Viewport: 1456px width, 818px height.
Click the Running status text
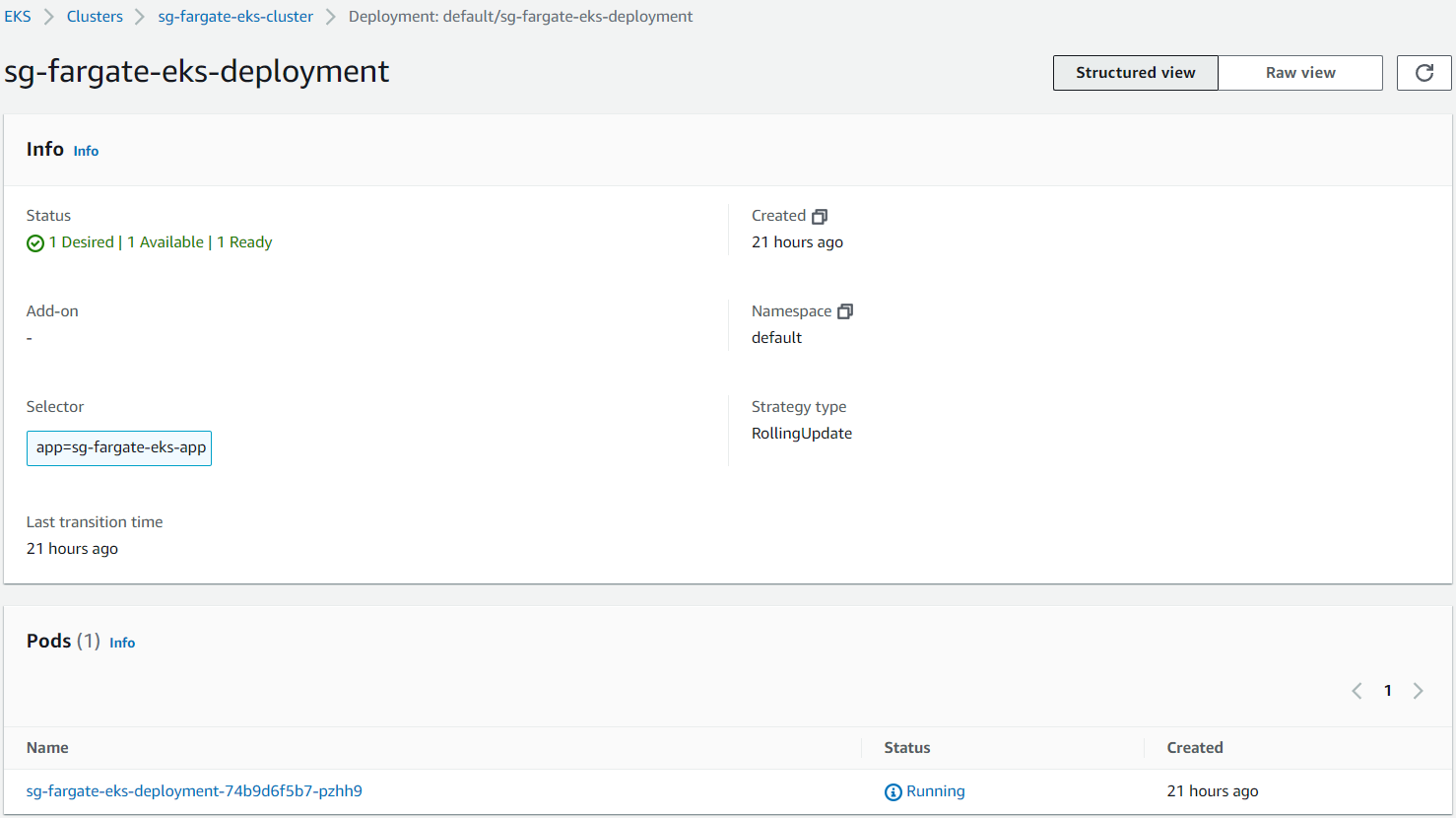pyautogui.click(x=936, y=791)
